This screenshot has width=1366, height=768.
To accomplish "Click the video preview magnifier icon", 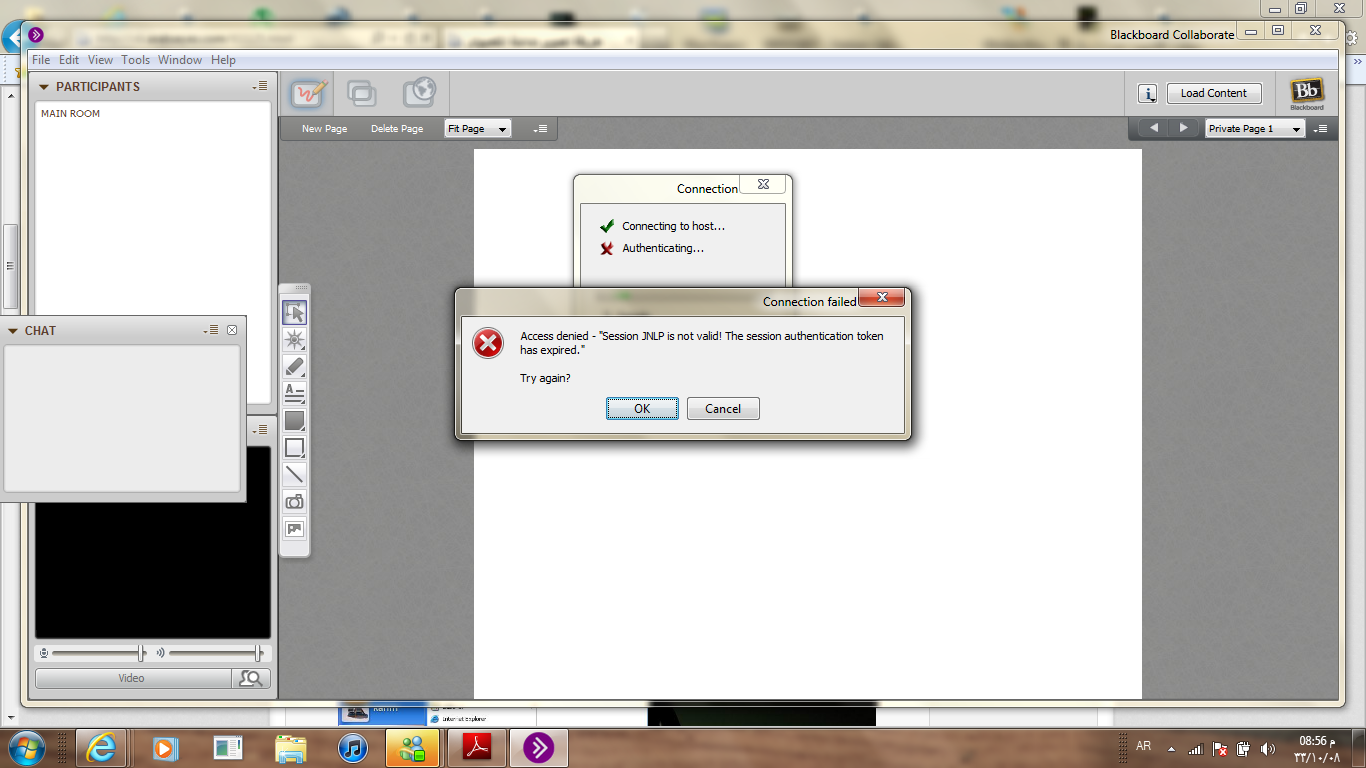I will point(251,678).
